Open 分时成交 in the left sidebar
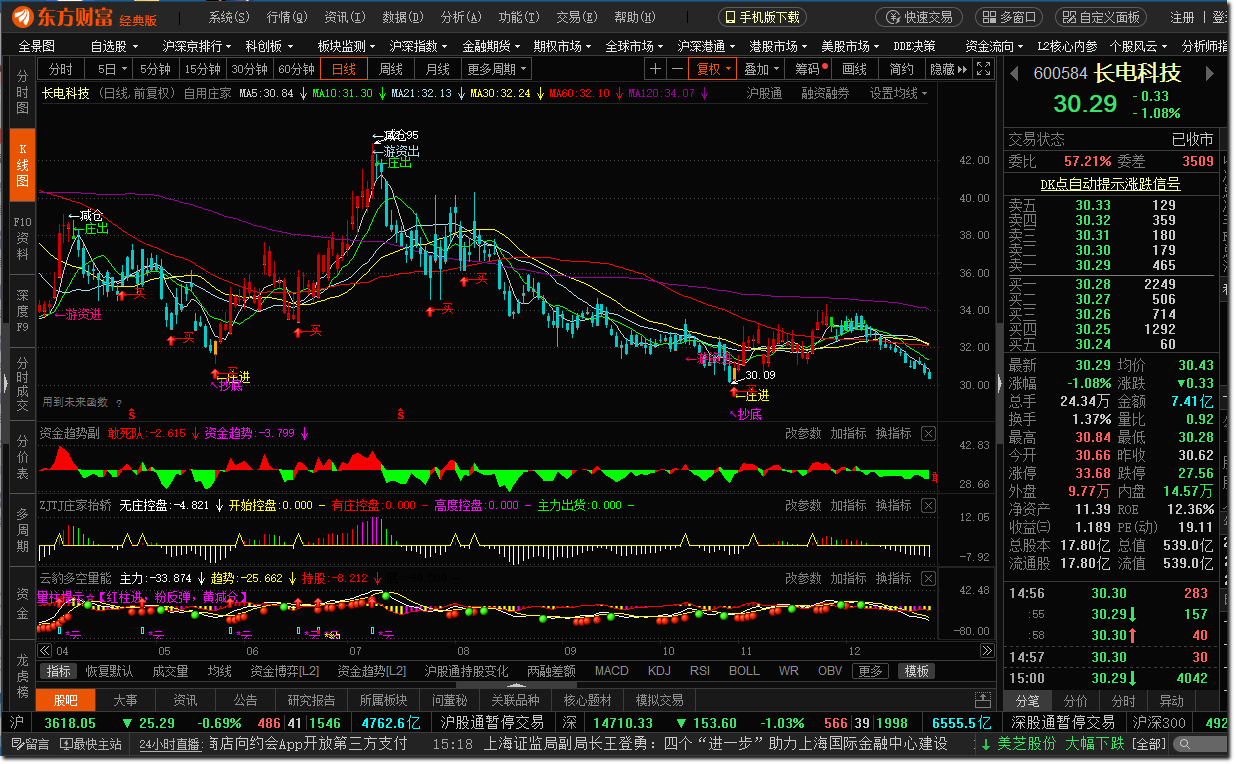Viewport: 1236px width, 764px height. [22, 383]
